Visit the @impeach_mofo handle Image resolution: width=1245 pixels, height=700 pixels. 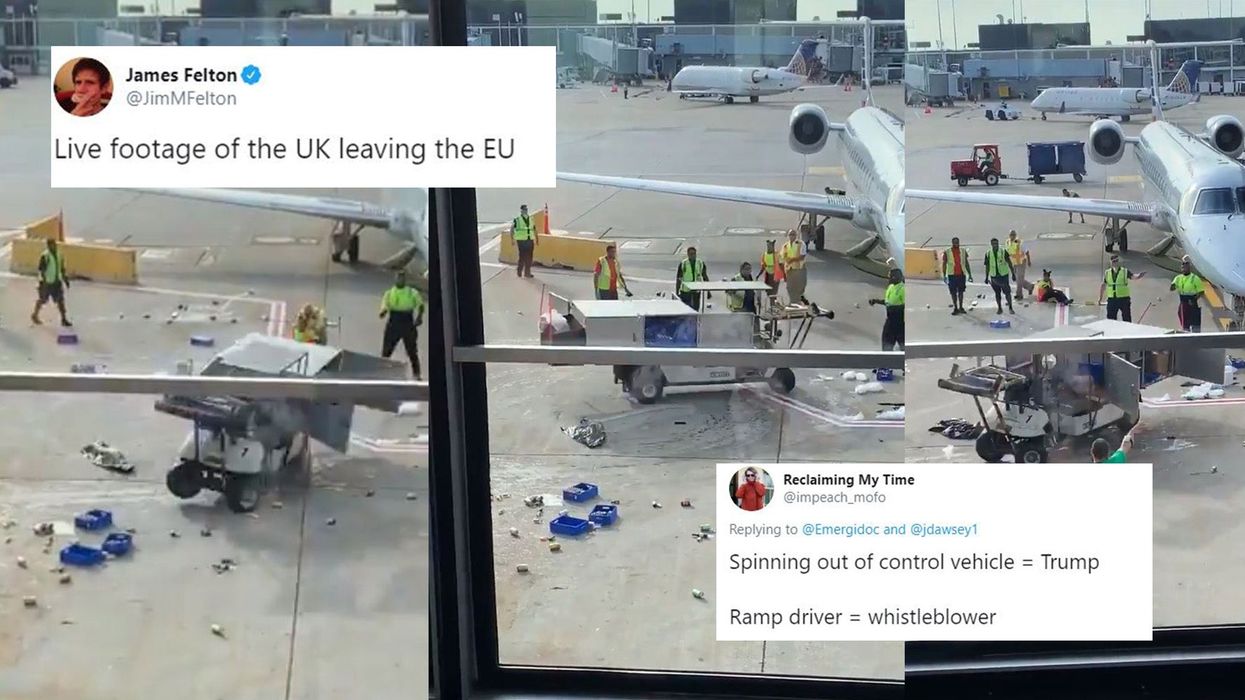click(835, 497)
